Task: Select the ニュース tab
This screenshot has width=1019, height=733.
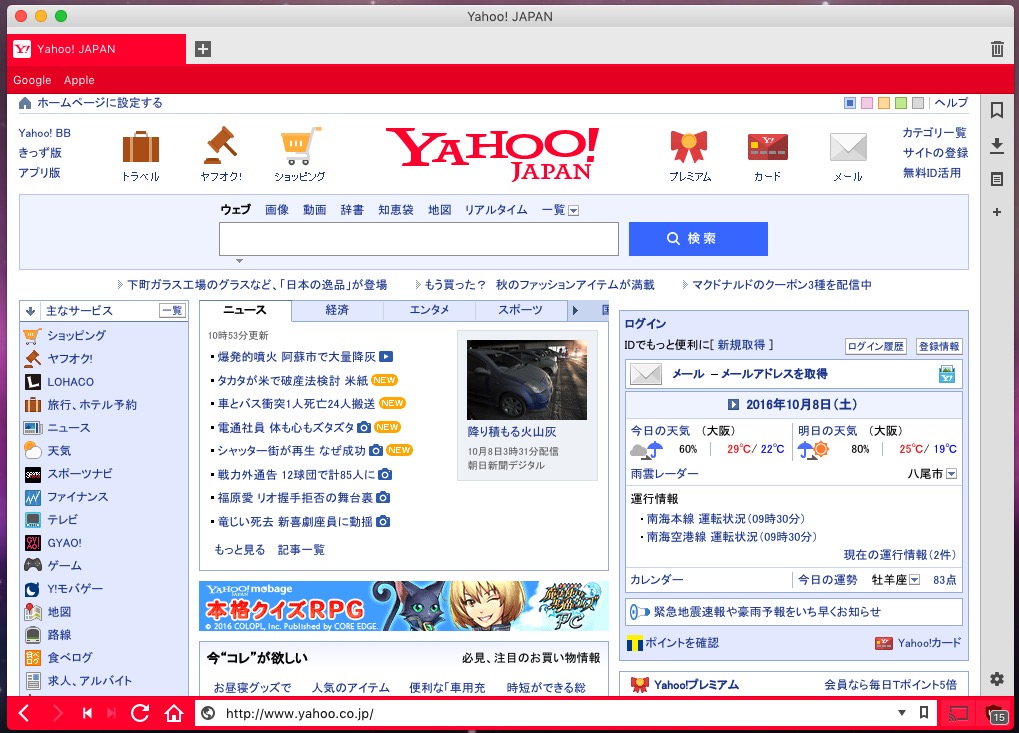Action: (245, 311)
